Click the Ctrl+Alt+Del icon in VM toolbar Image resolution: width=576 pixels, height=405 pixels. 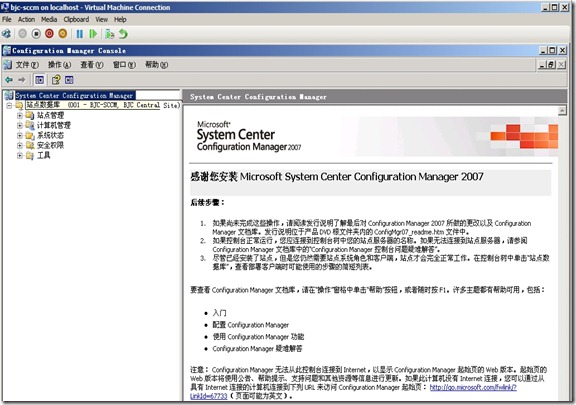point(7,34)
